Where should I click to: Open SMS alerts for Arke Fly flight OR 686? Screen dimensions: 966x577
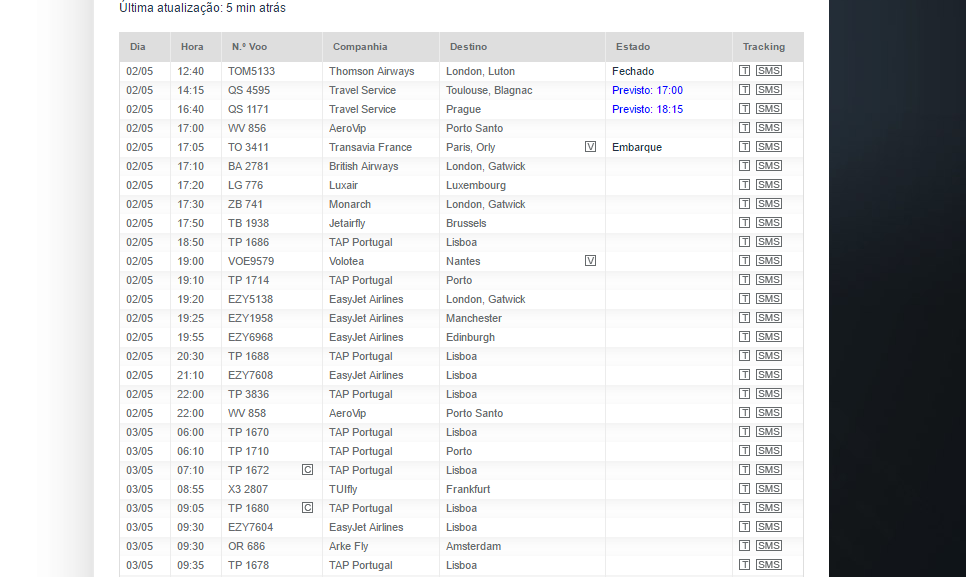pos(769,546)
